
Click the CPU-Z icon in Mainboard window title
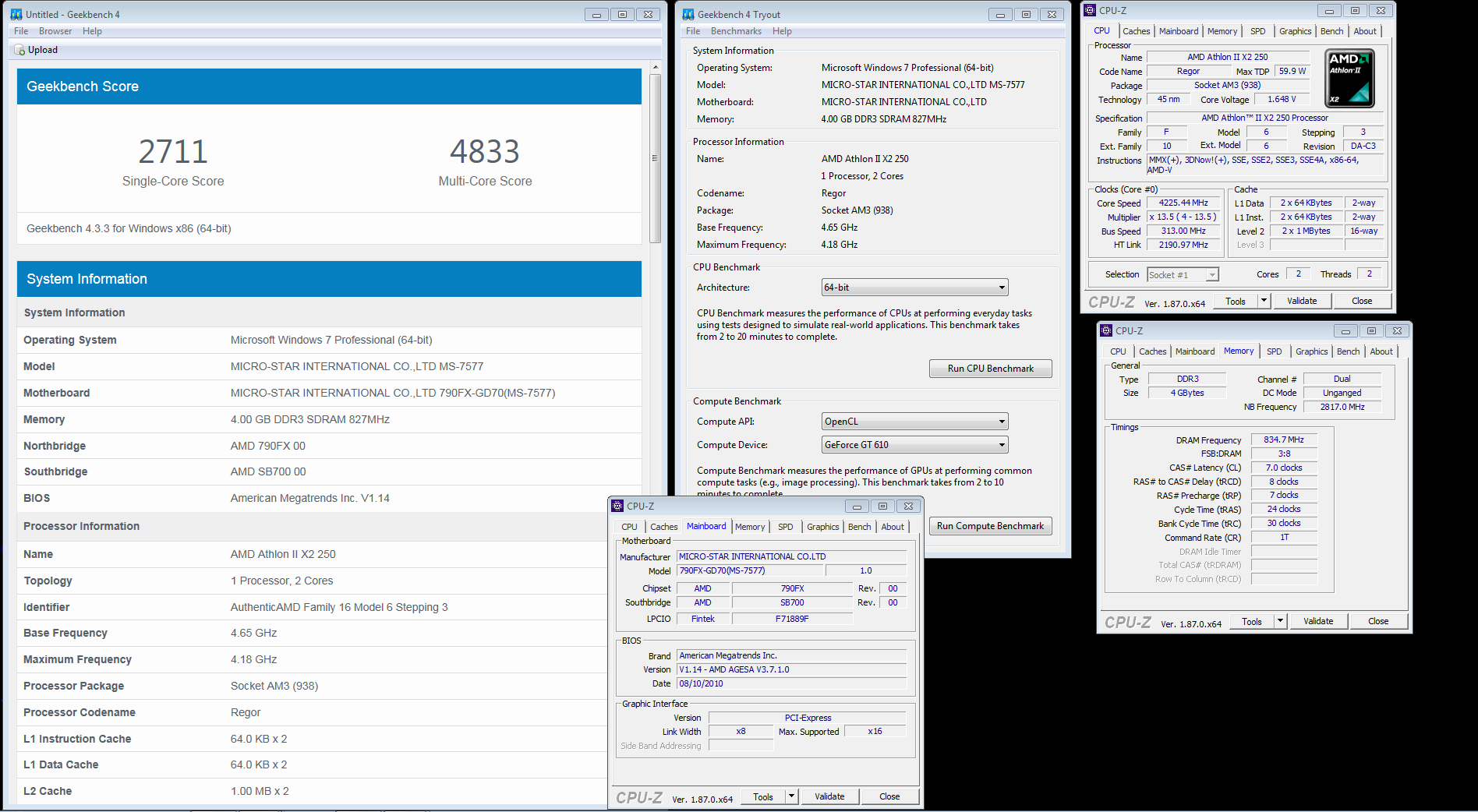pos(617,506)
